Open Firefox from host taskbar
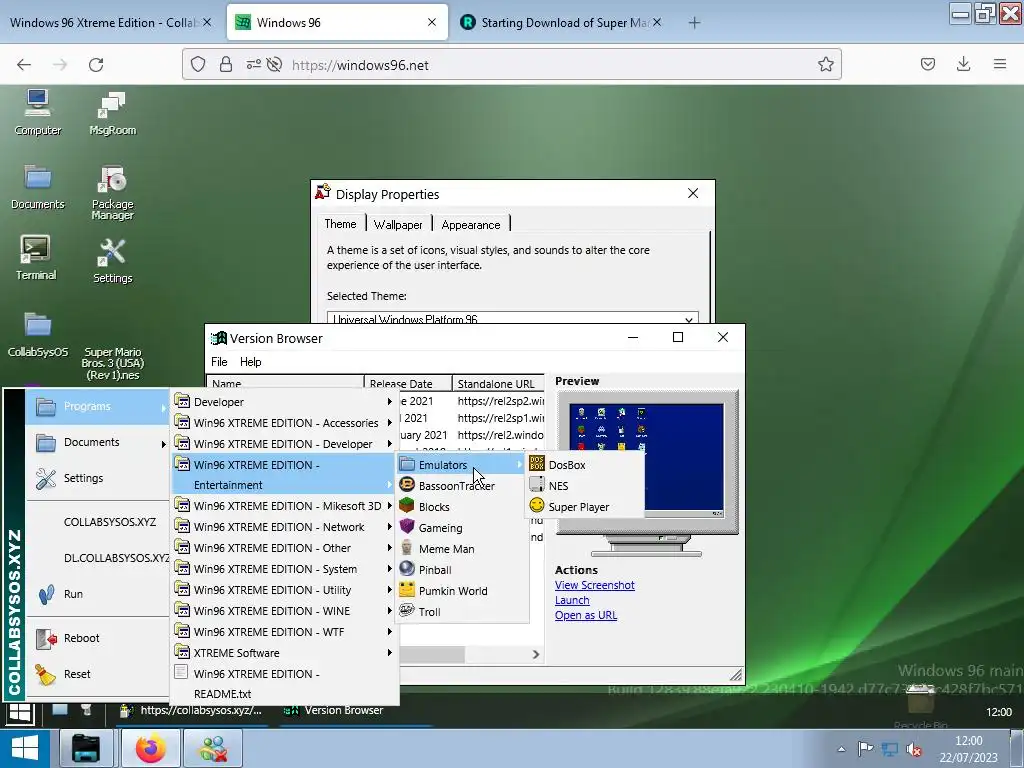1024x768 pixels. [x=151, y=748]
